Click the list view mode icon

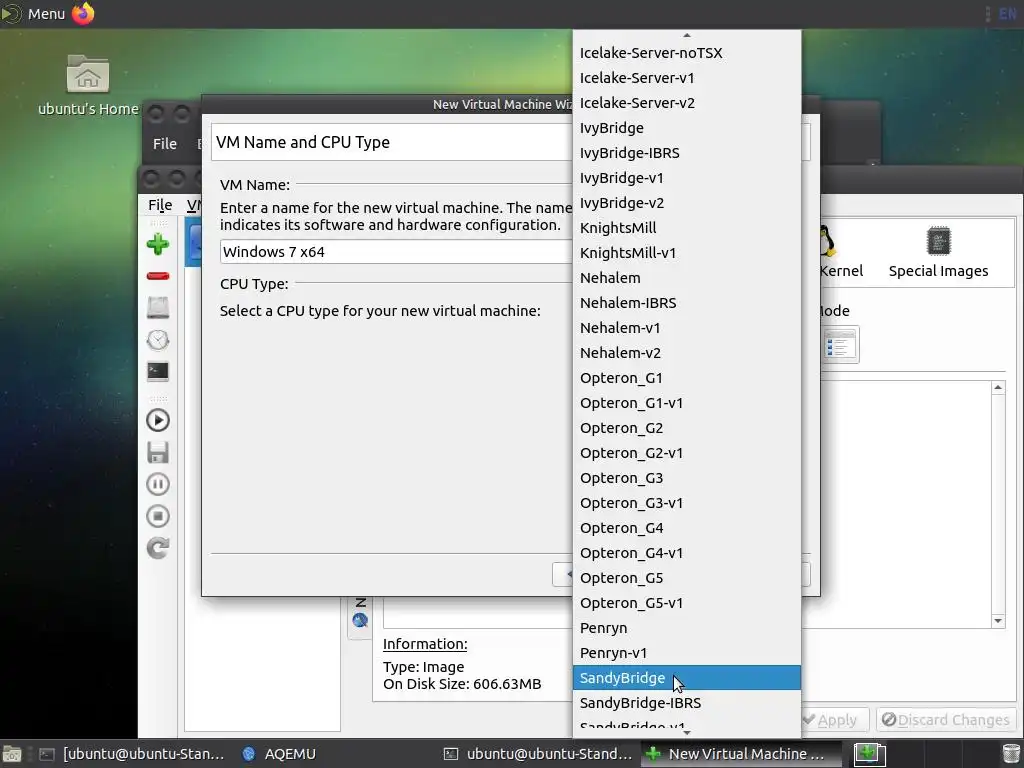839,344
